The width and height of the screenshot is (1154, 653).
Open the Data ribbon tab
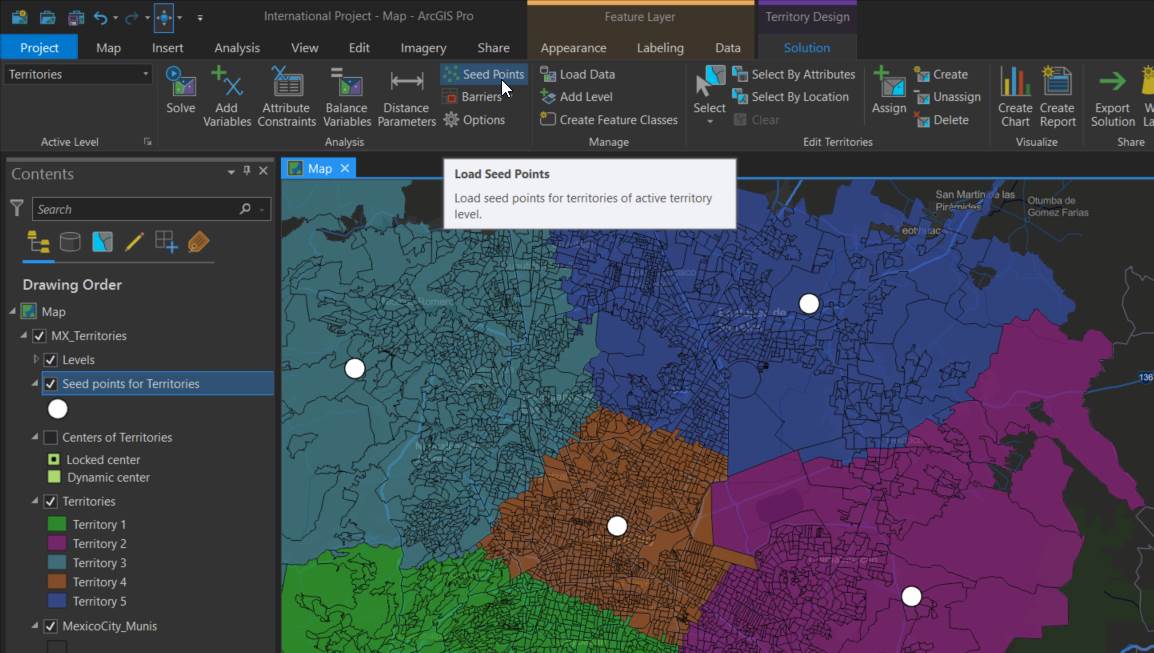click(x=728, y=47)
